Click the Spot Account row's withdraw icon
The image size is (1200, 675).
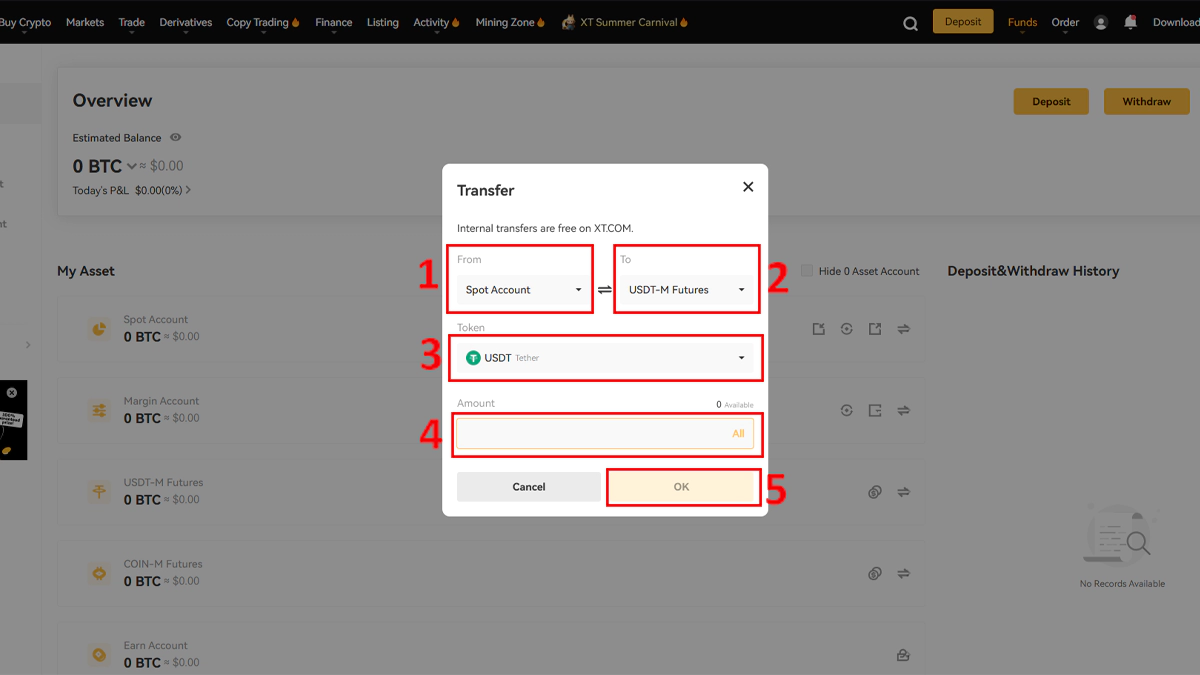(875, 329)
